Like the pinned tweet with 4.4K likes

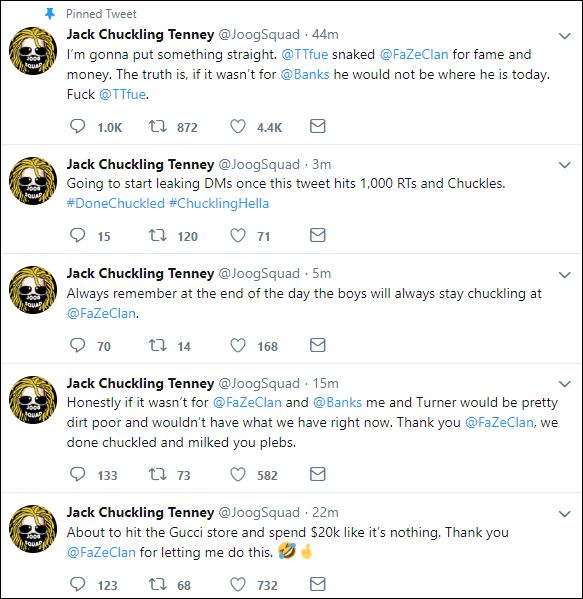click(x=238, y=126)
